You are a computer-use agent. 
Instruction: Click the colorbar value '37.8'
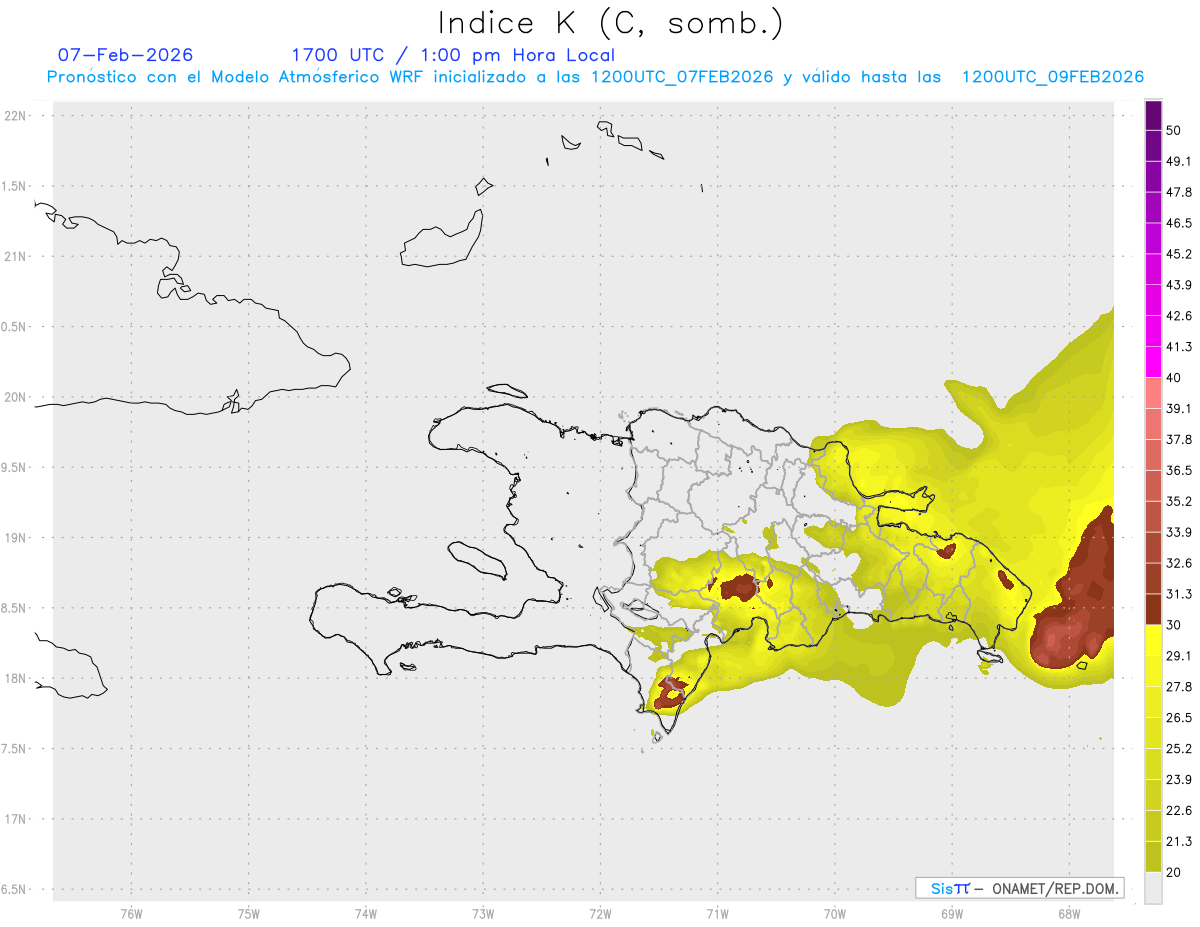(1179, 439)
